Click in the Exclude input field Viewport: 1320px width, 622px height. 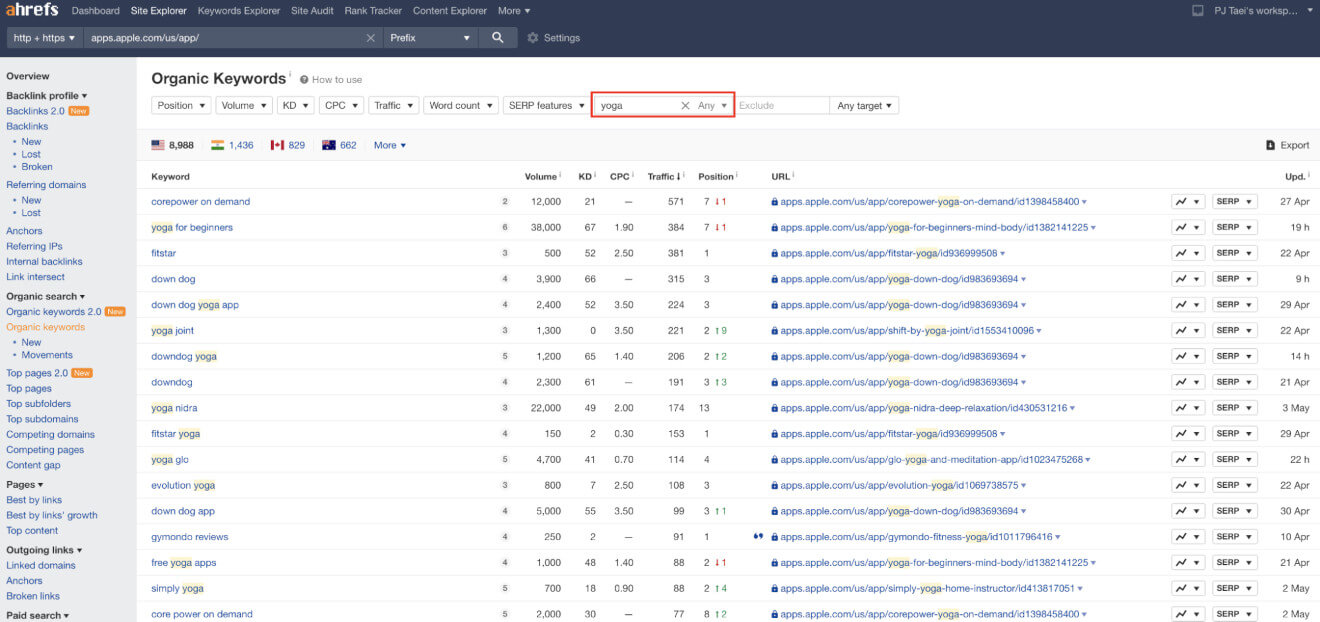782,105
